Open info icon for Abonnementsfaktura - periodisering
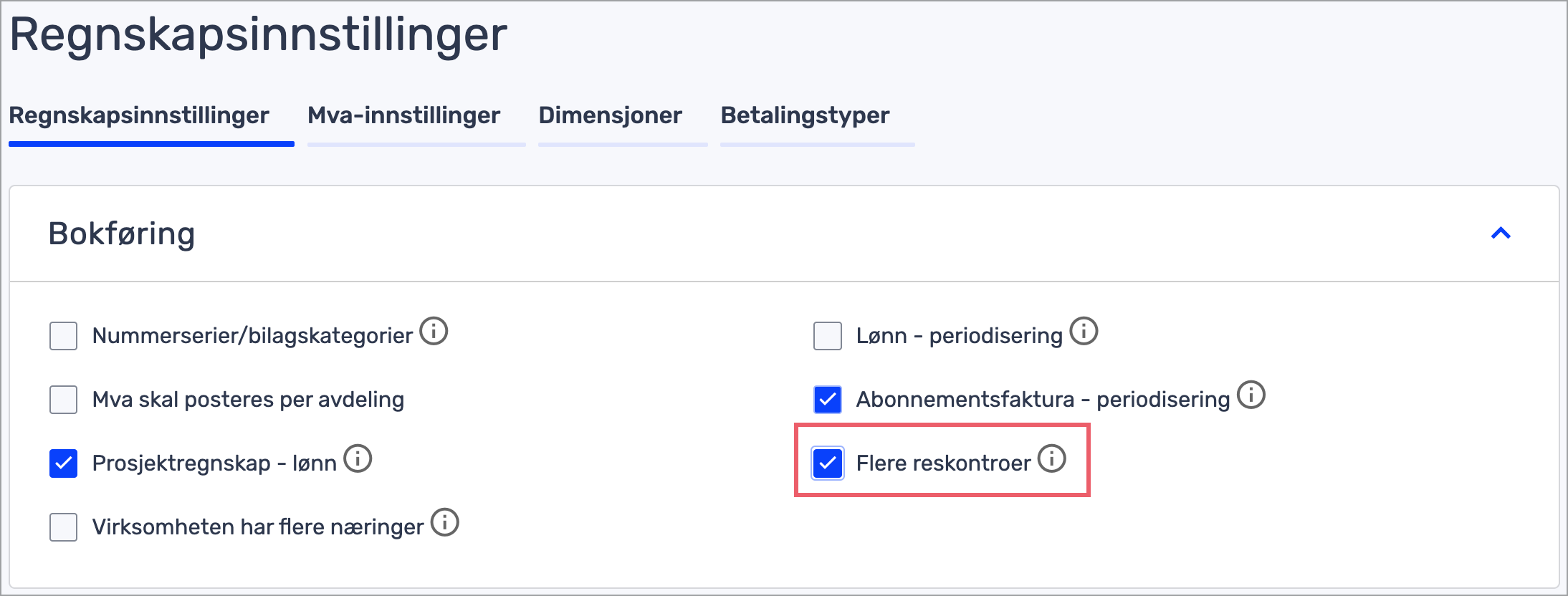Viewport: 1568px width, 596px height. click(1251, 395)
